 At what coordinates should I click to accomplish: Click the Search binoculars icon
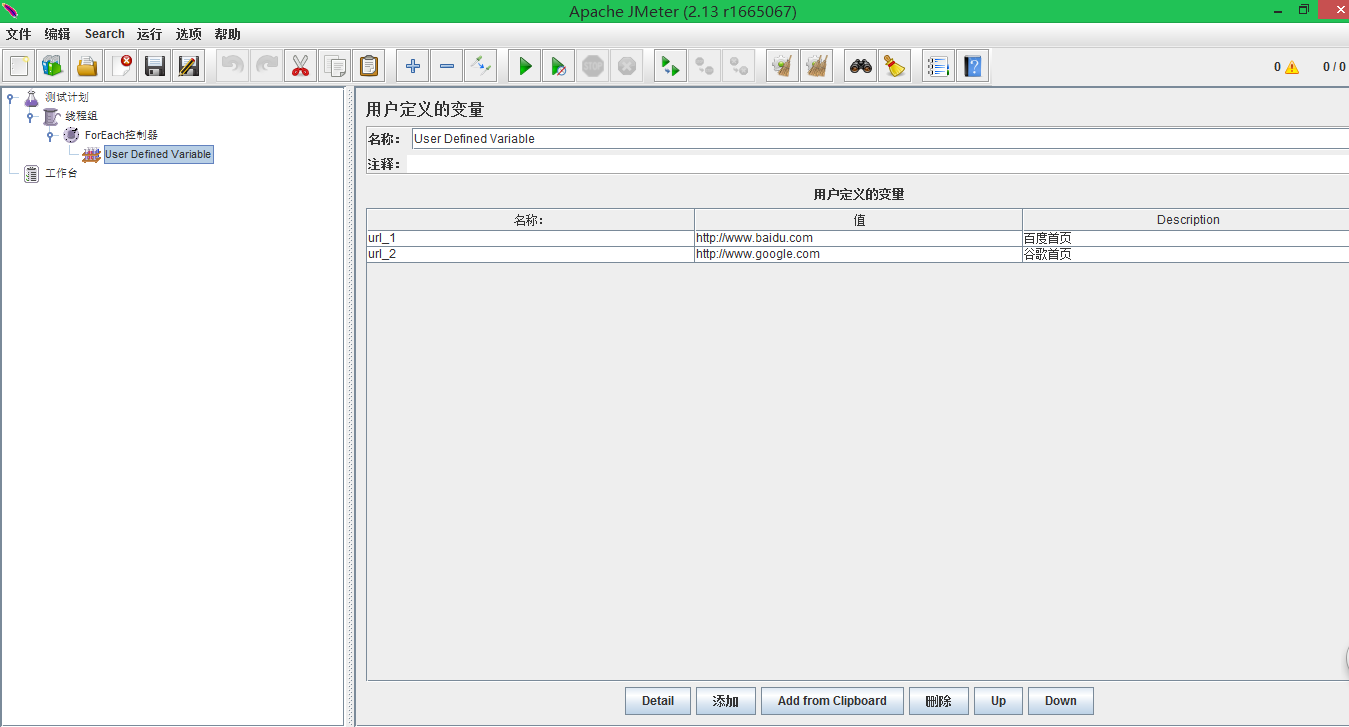(x=861, y=67)
